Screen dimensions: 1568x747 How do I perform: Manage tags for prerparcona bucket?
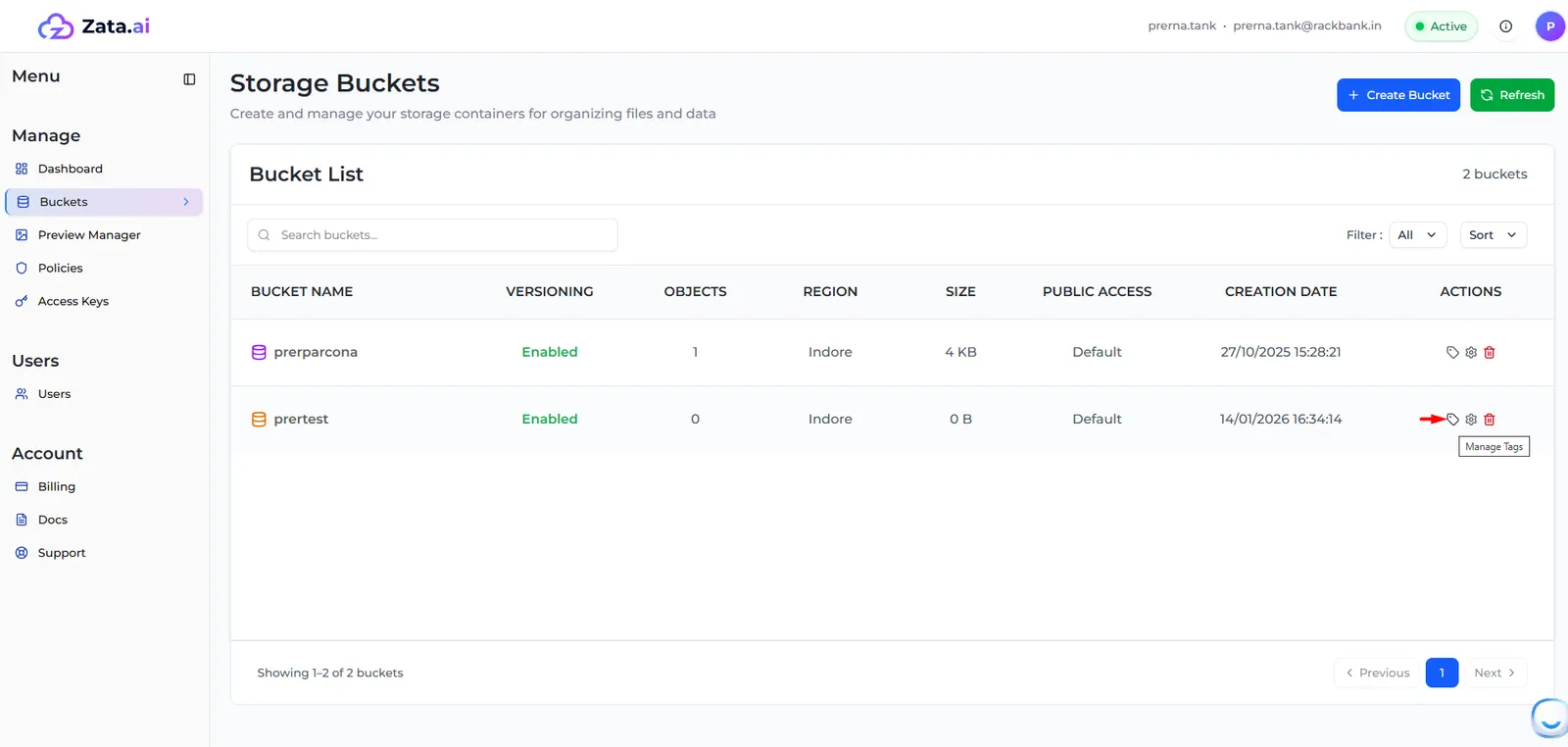tap(1452, 353)
